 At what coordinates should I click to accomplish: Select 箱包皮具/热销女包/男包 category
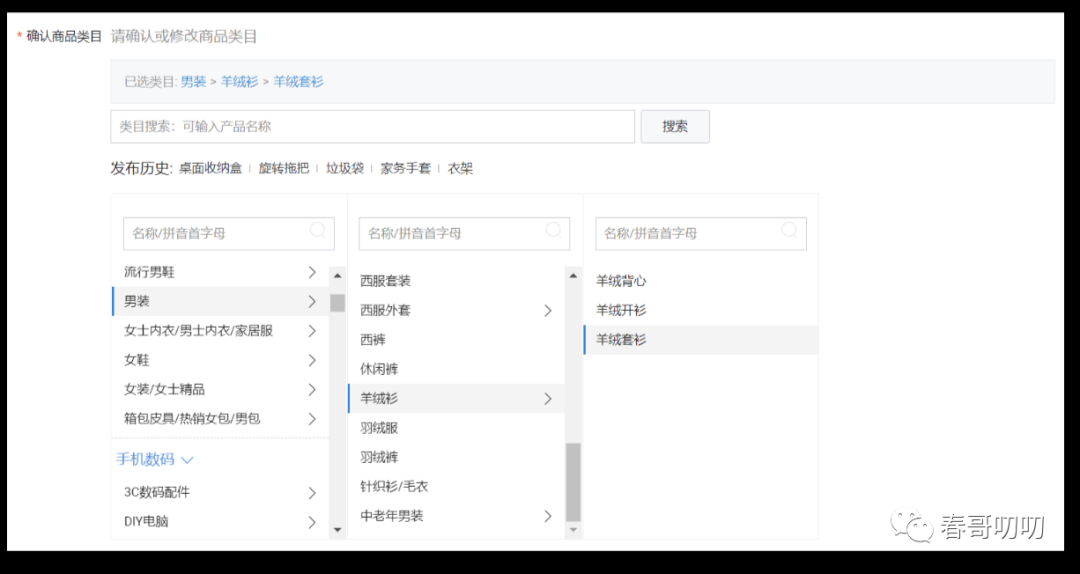(x=220, y=418)
